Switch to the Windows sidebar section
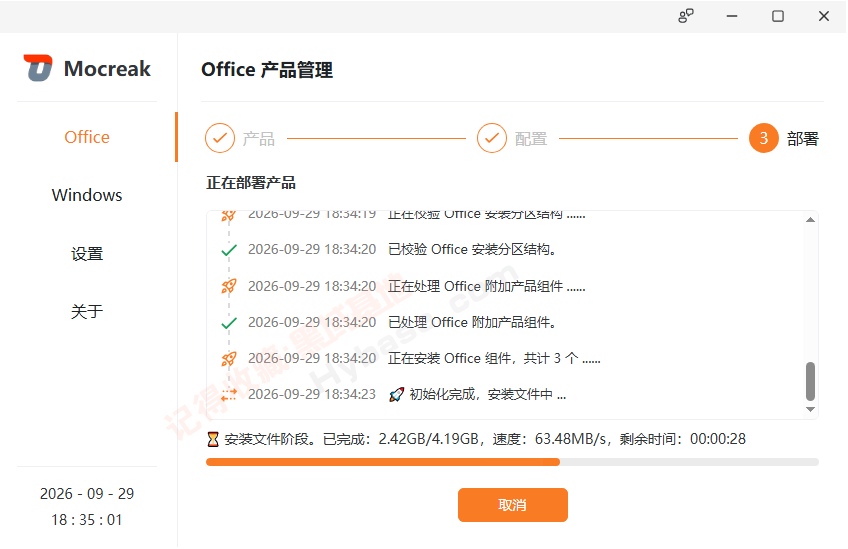848x549 pixels. (87, 195)
